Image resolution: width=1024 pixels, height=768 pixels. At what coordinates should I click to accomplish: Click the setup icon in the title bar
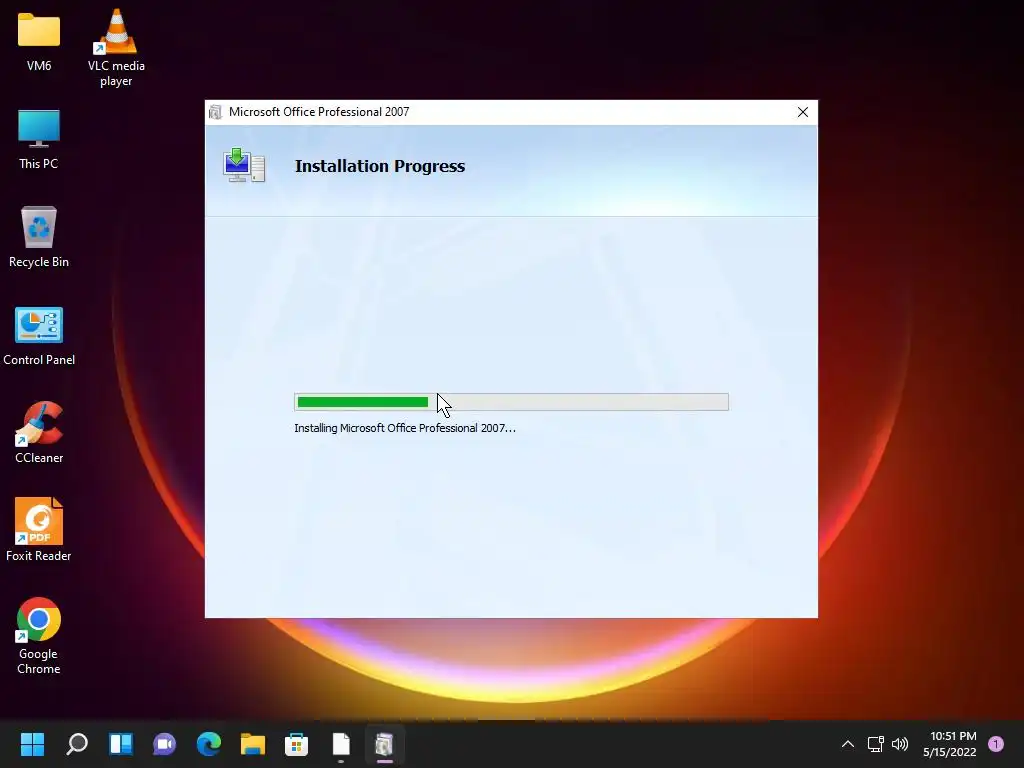[x=216, y=112]
